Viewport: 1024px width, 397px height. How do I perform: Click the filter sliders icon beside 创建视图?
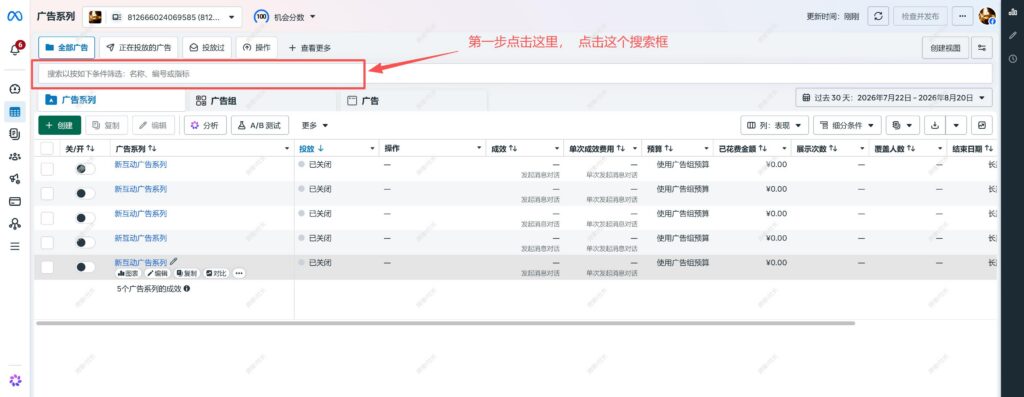pyautogui.click(x=982, y=48)
